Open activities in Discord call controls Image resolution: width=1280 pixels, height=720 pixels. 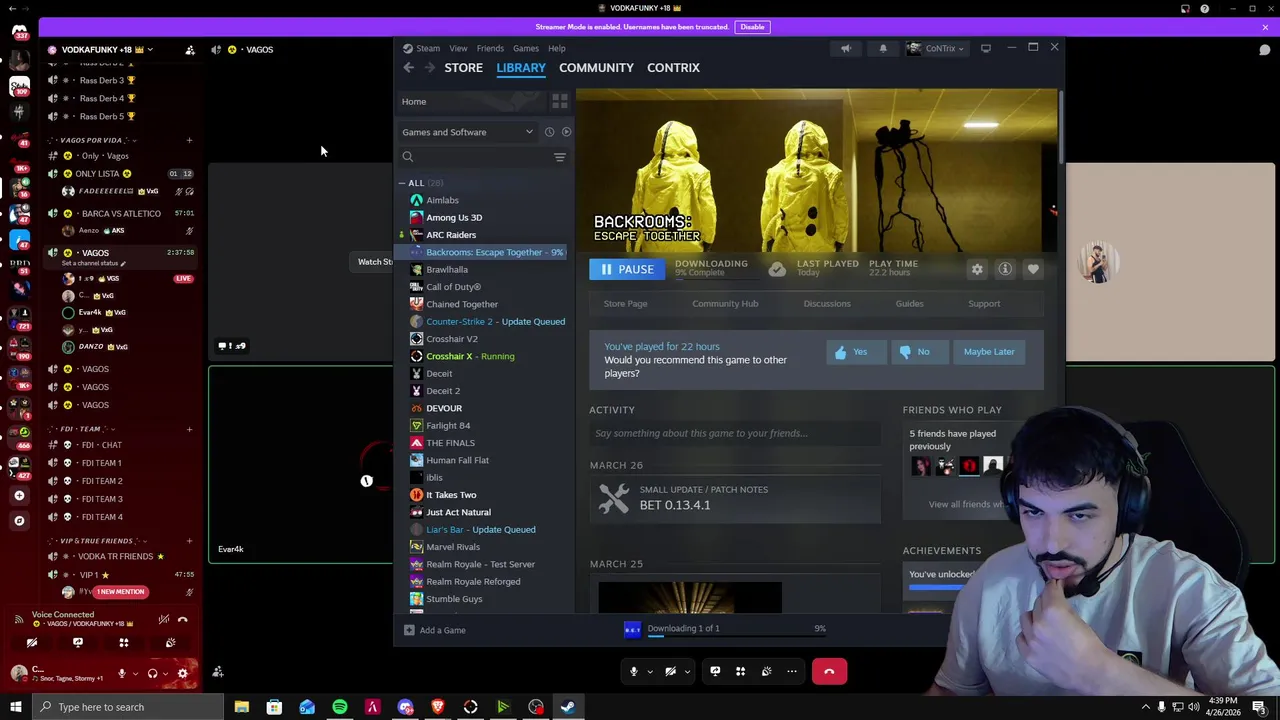coord(741,671)
